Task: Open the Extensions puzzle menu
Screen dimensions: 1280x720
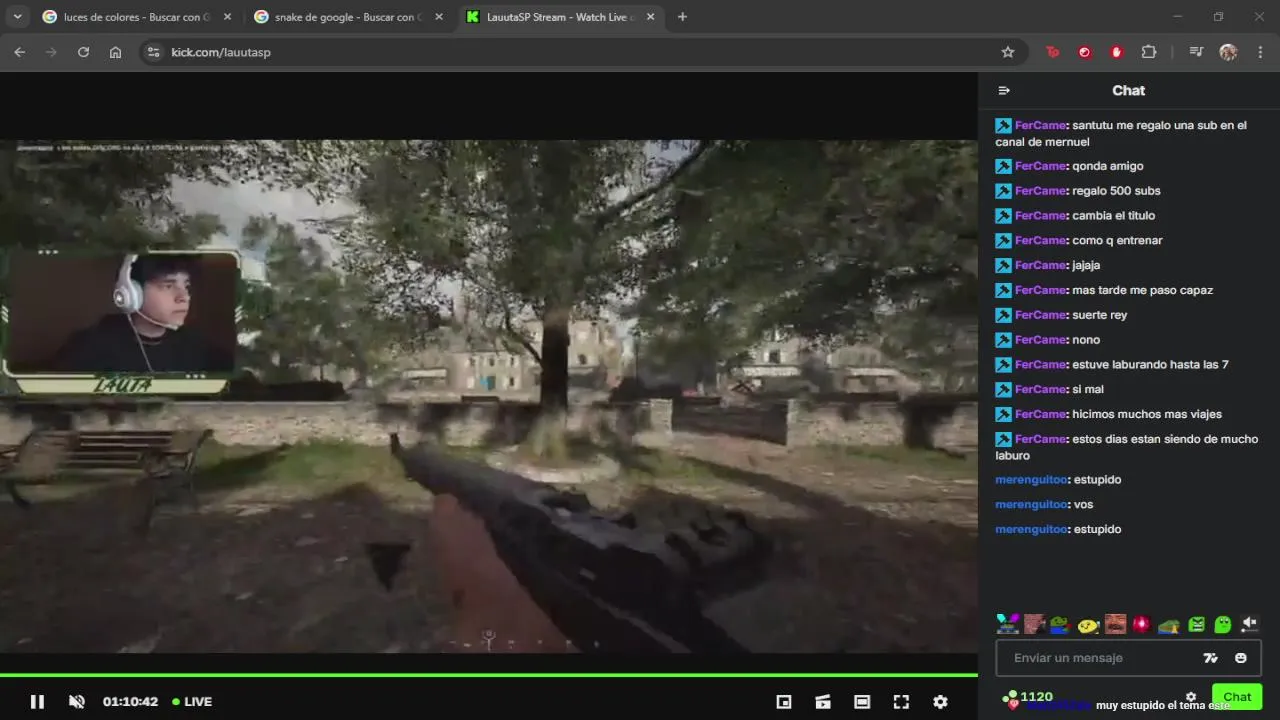Action: 1149,52
